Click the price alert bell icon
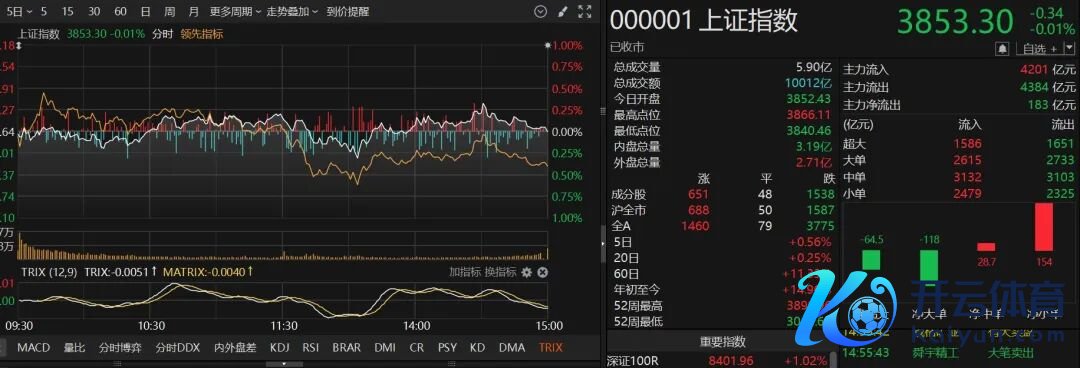This screenshot has height=368, width=1080. (1002, 48)
